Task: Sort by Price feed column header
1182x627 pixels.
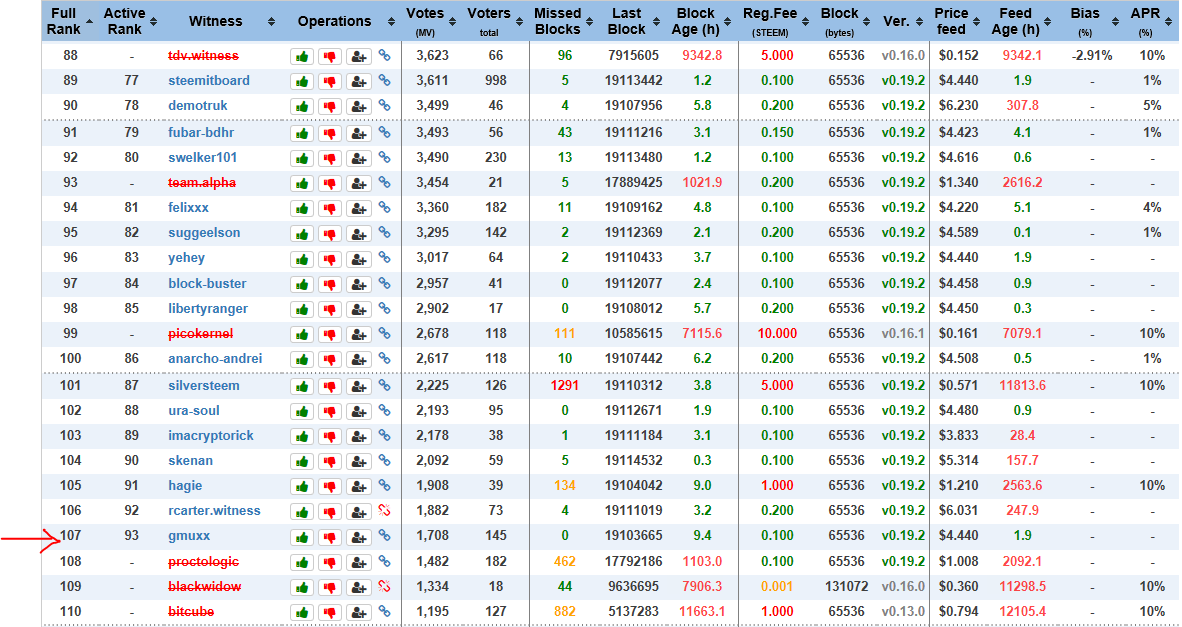Action: [x=956, y=21]
